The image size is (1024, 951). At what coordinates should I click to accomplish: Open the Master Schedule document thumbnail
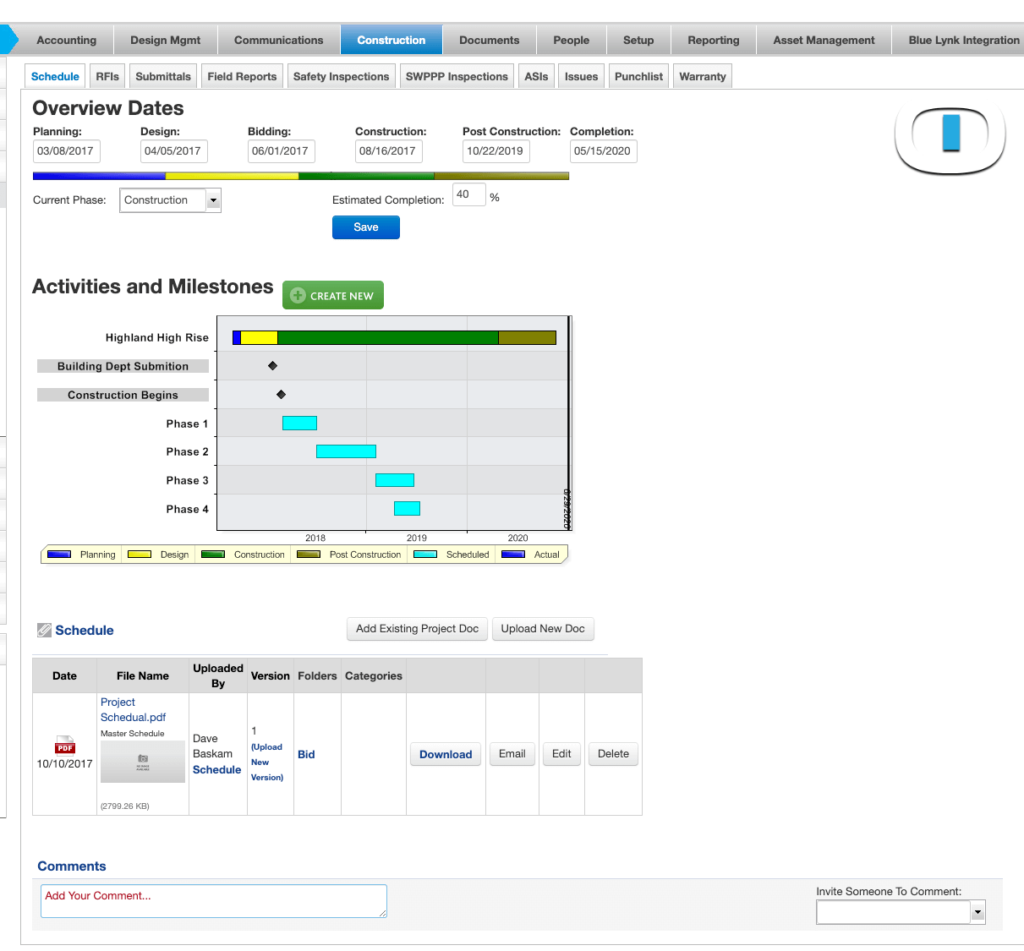142,762
